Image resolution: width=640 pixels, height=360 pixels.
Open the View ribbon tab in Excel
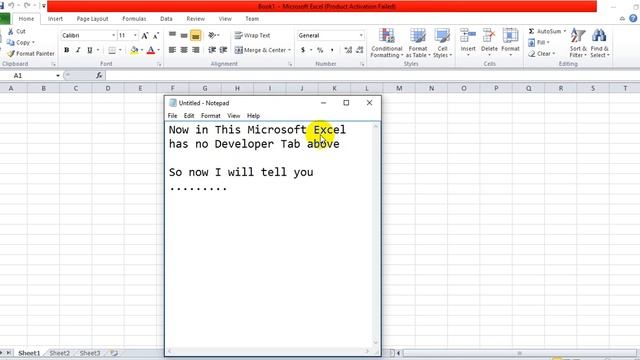point(225,19)
